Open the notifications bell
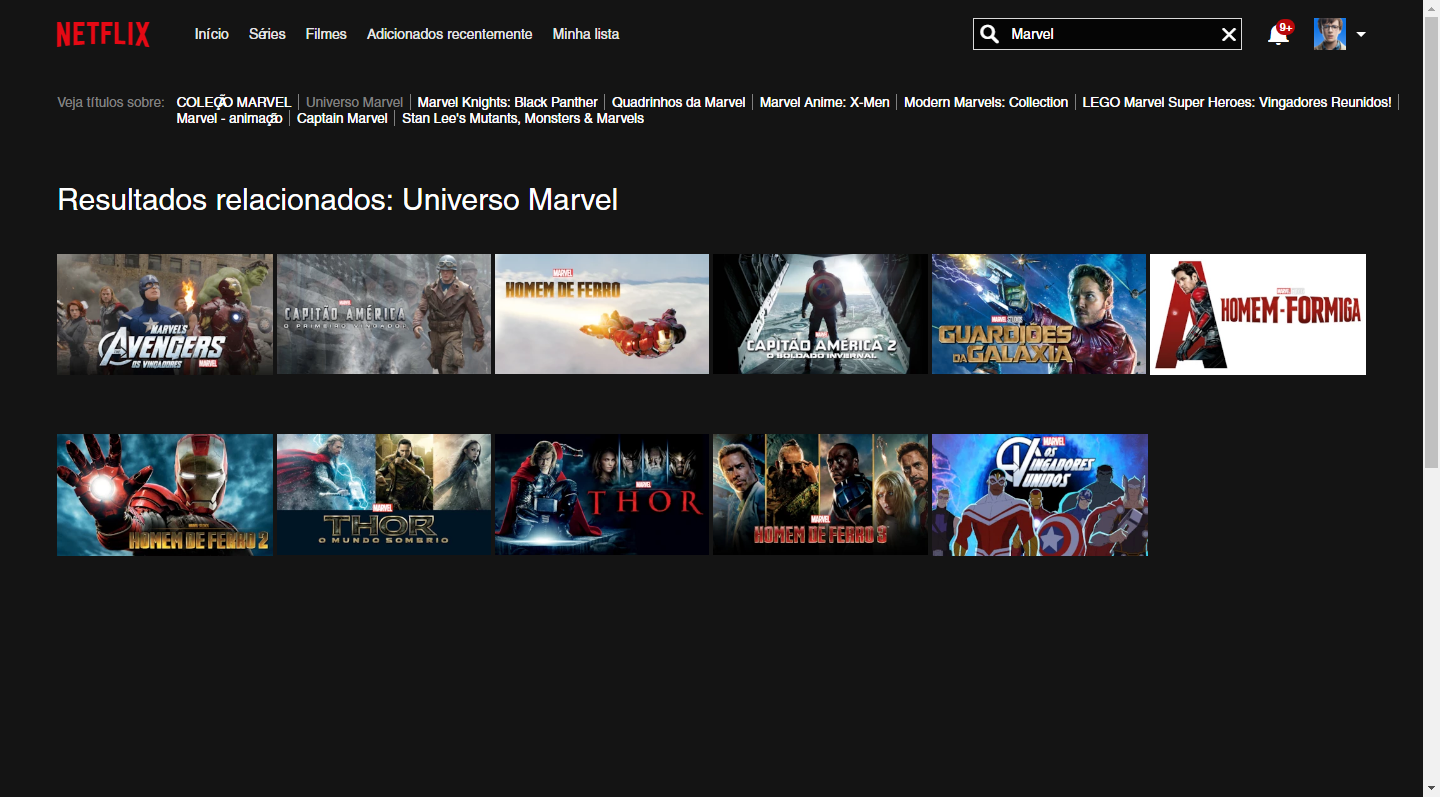This screenshot has height=797, width=1440. click(x=1278, y=34)
